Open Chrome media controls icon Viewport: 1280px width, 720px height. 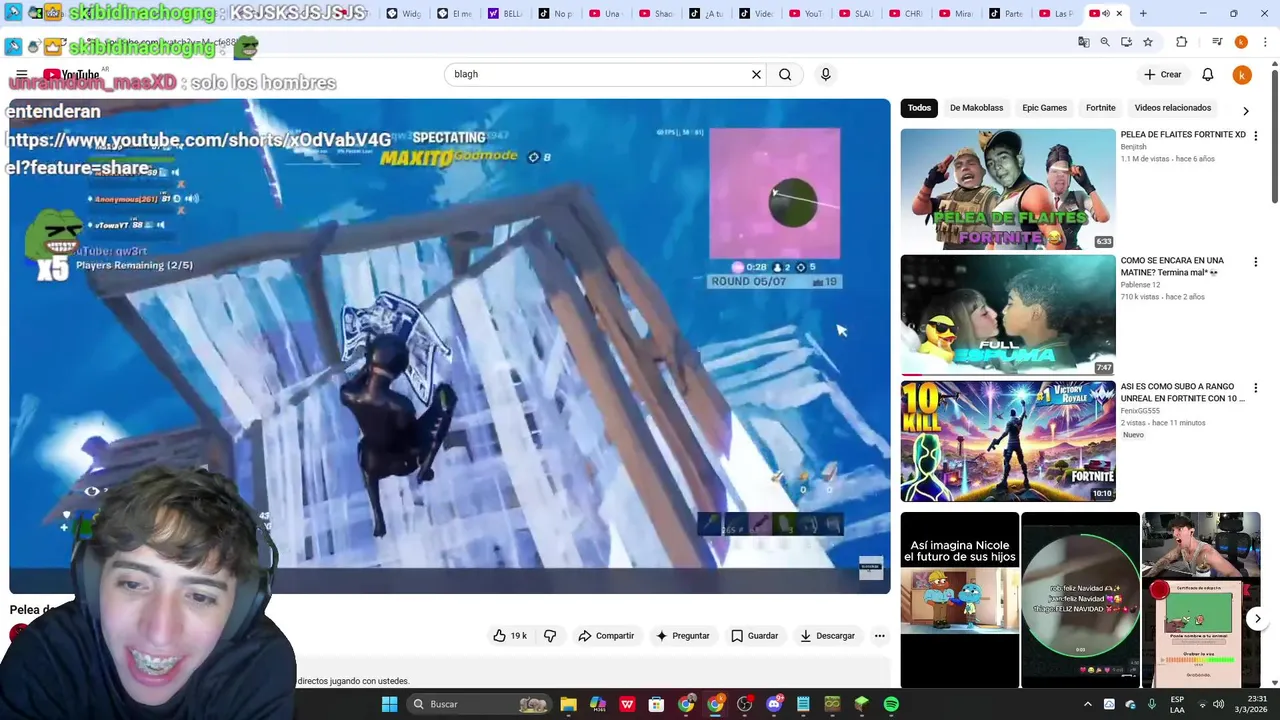1217,42
